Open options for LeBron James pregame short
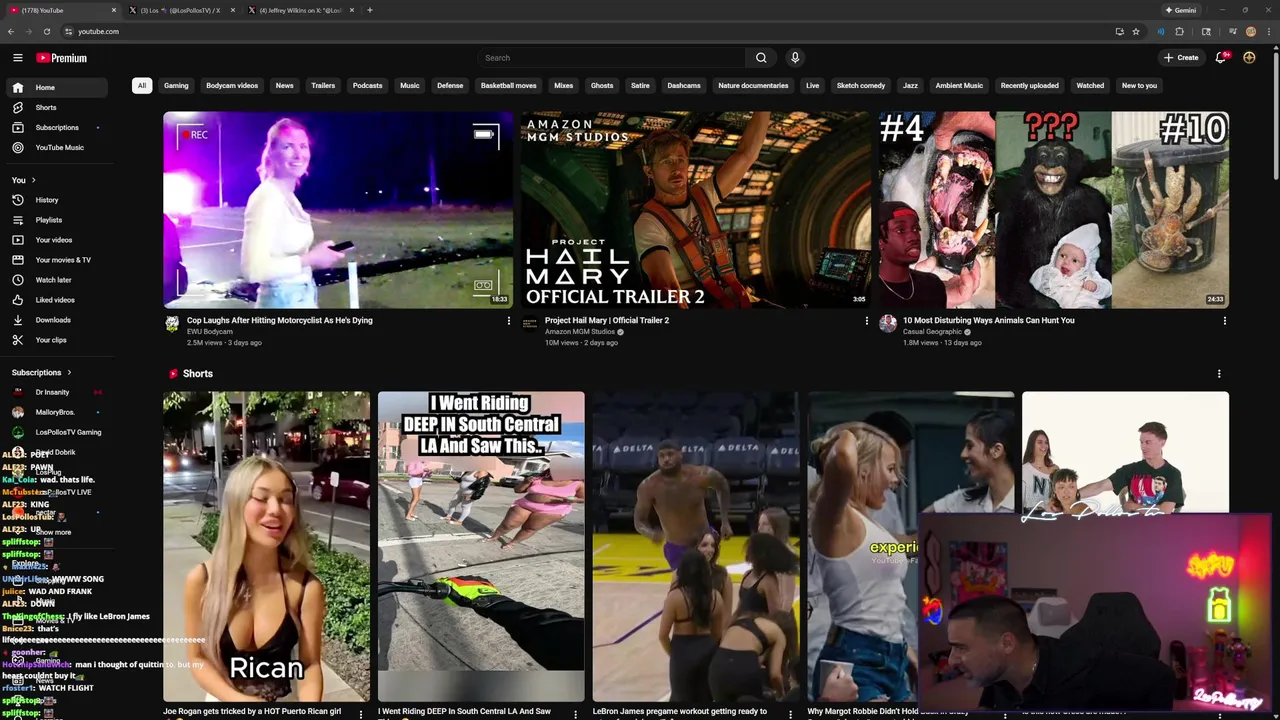The image size is (1280, 720). [x=790, y=713]
